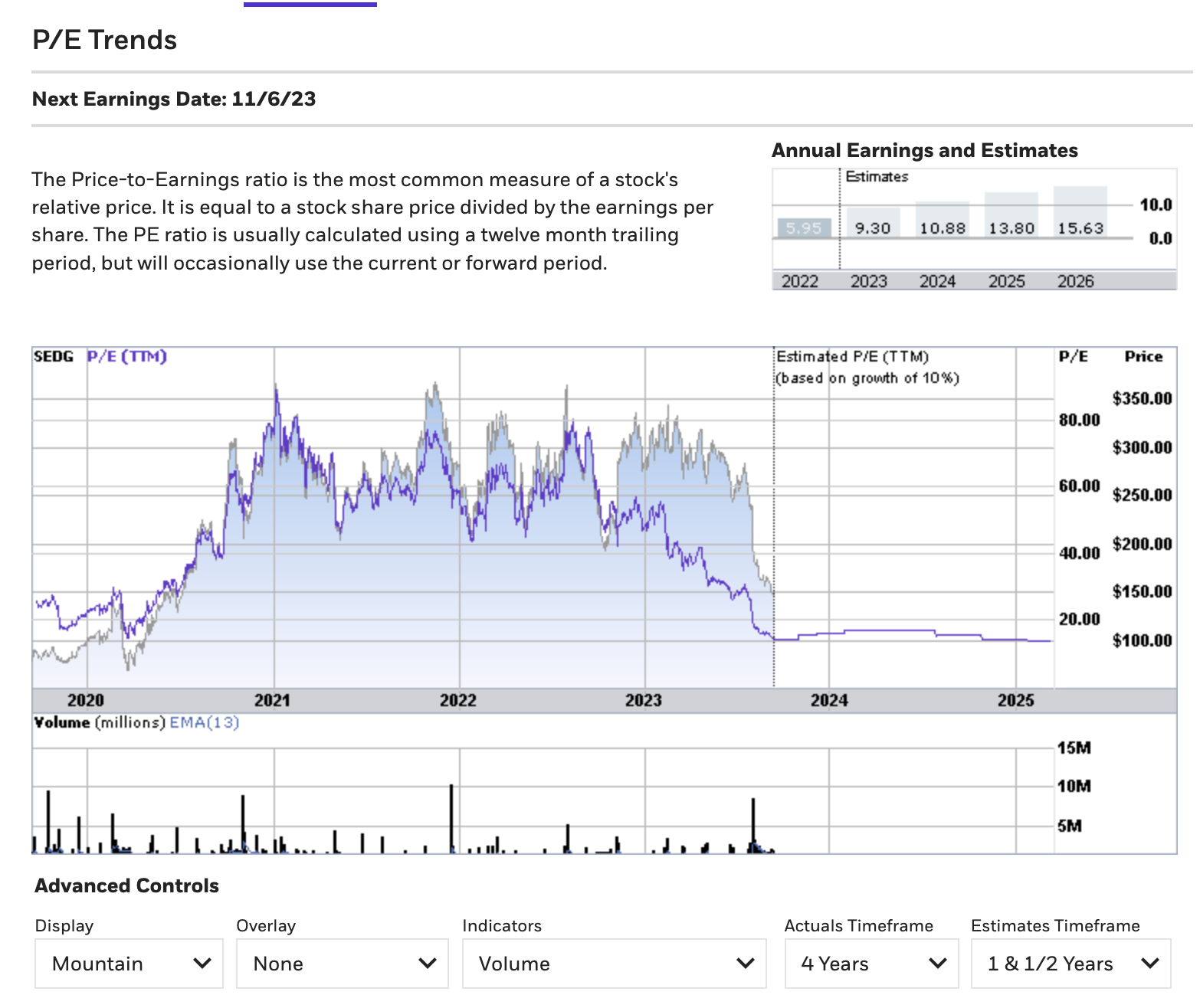
Task: Select the 2024 estimate bar 10.88
Action: click(x=943, y=221)
